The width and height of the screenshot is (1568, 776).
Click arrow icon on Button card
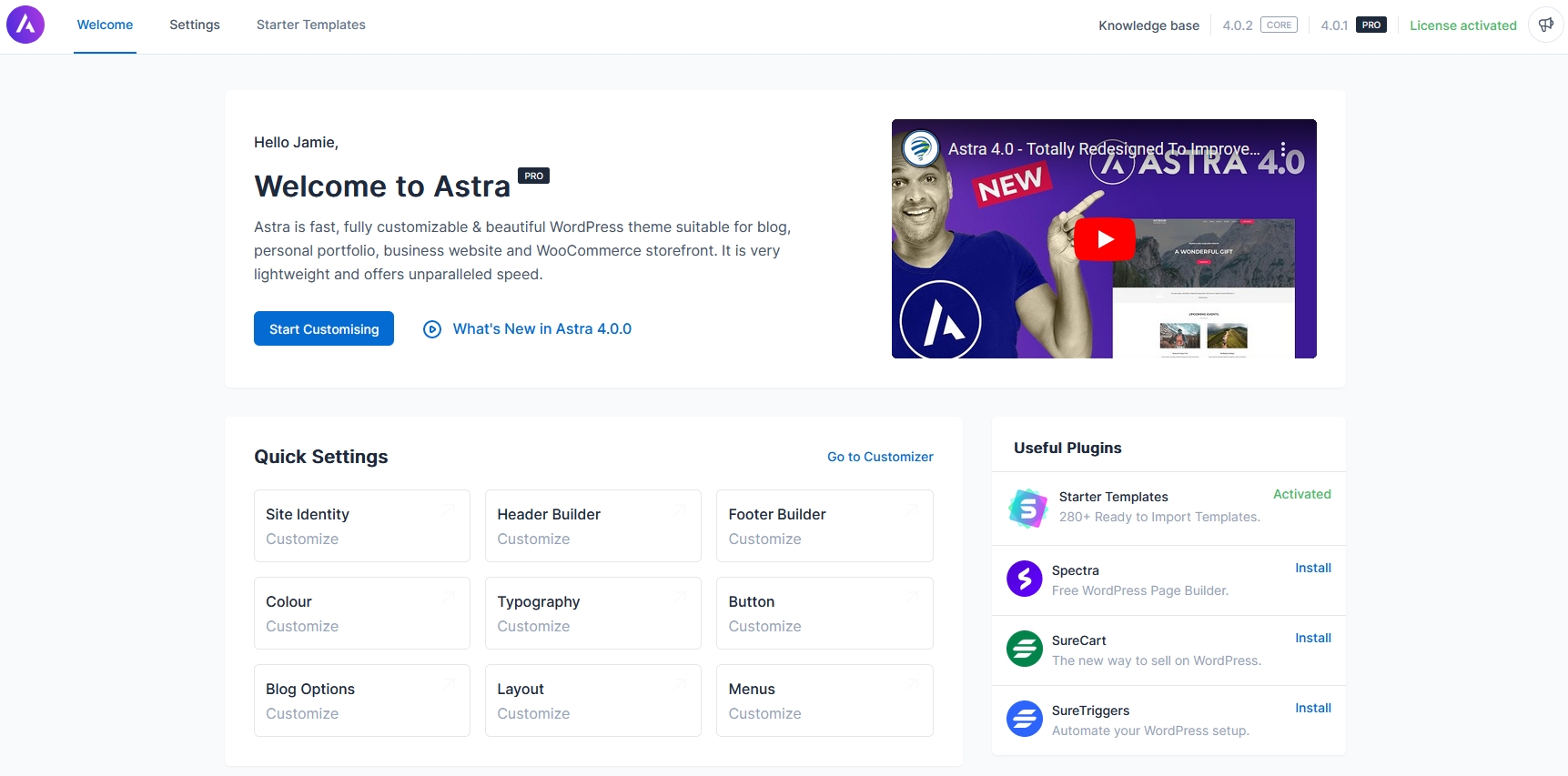coord(912,598)
